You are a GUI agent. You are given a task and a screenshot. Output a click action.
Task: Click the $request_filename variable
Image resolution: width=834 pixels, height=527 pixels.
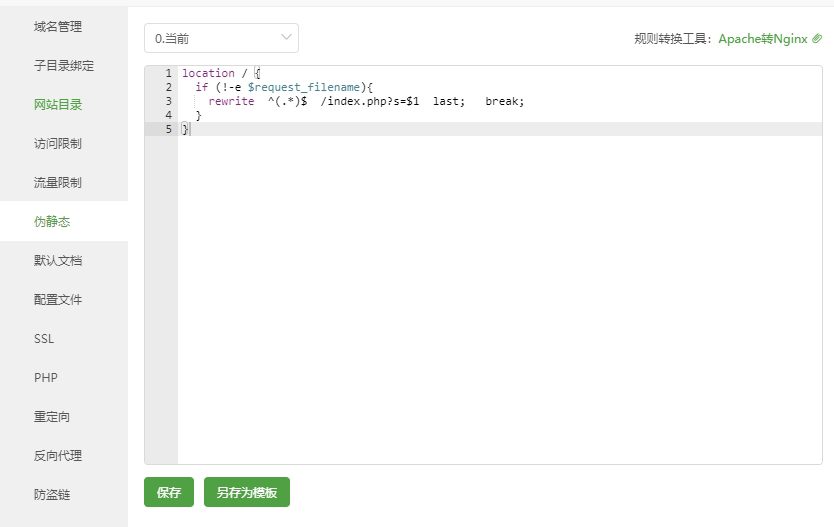(x=303, y=87)
